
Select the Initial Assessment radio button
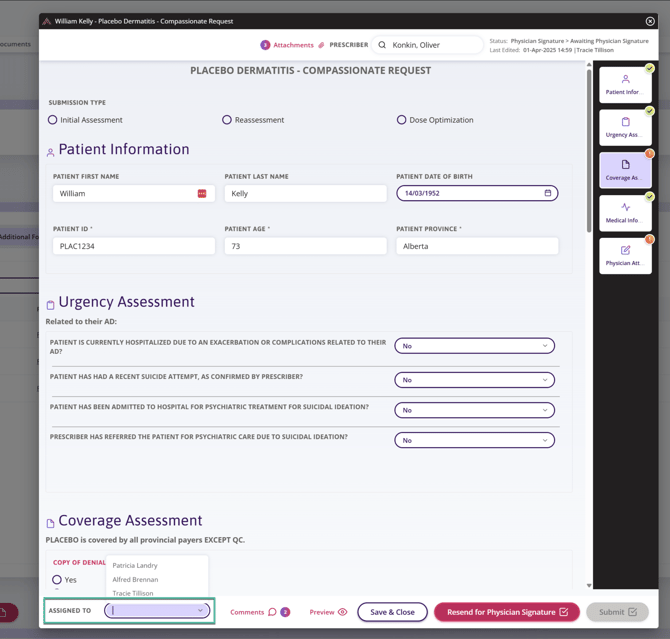[52, 120]
